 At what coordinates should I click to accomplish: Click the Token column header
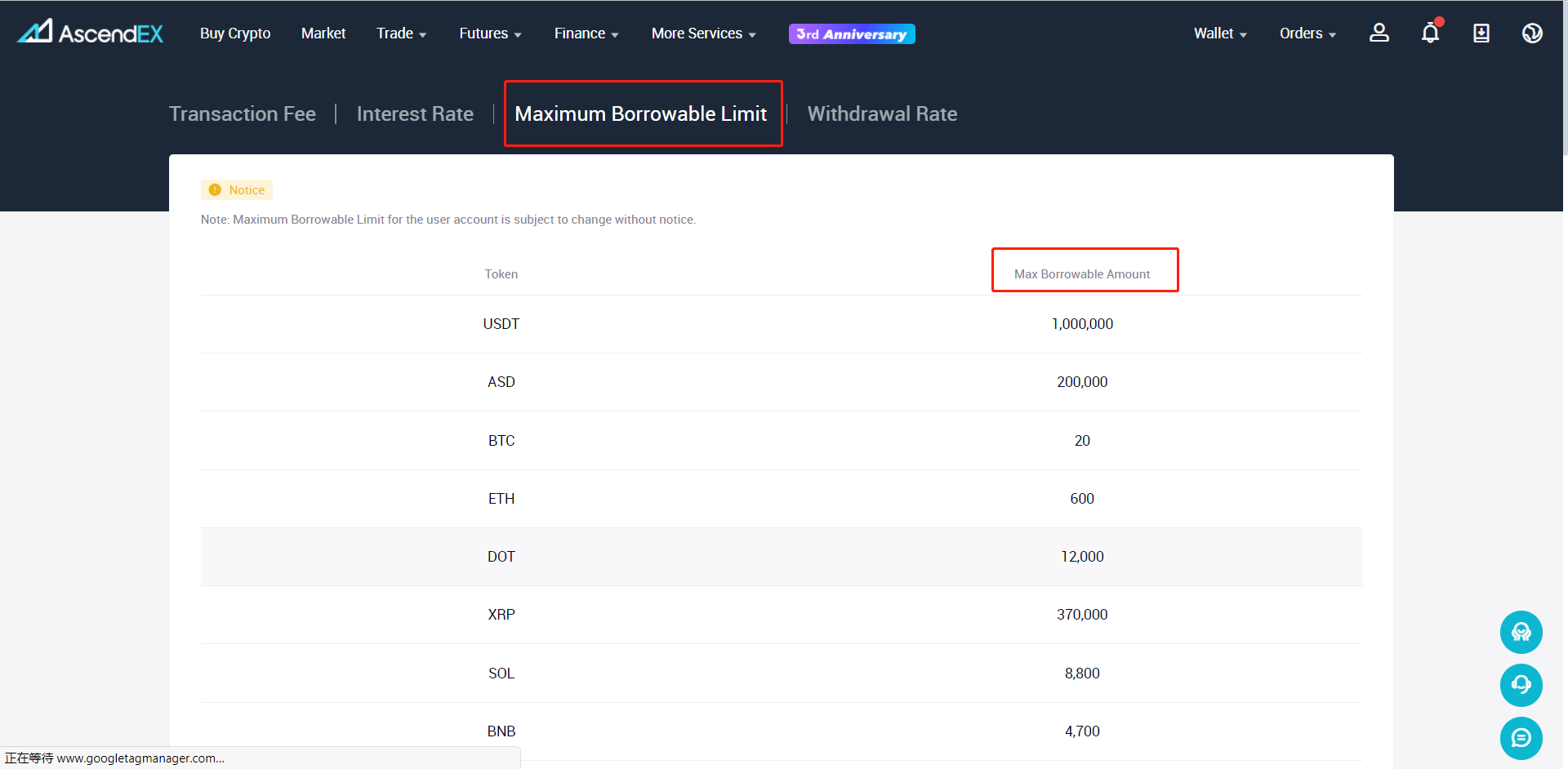[x=501, y=274]
